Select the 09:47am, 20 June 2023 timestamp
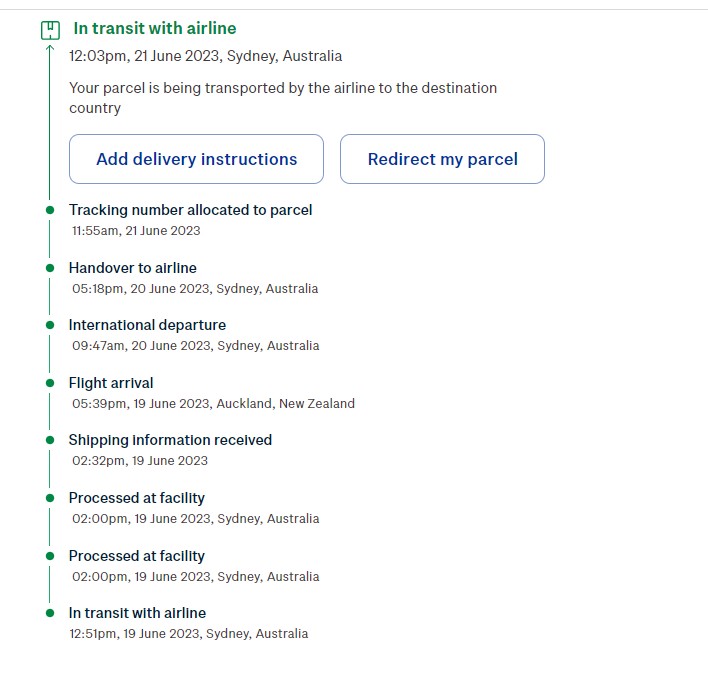The height and width of the screenshot is (677, 708). point(195,346)
